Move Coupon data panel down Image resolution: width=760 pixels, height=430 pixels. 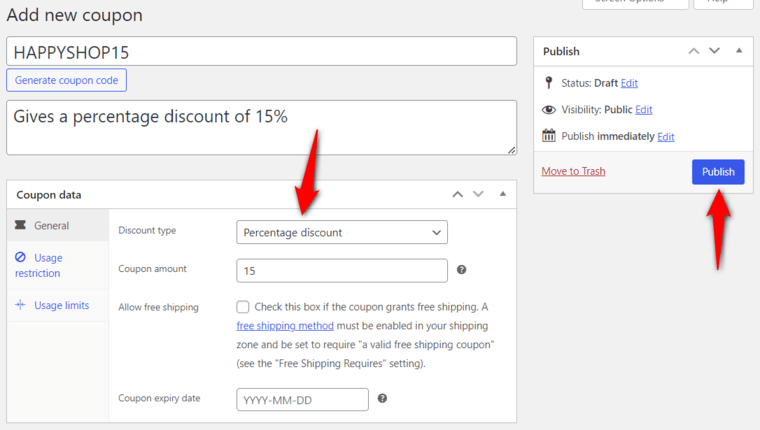(x=478, y=194)
